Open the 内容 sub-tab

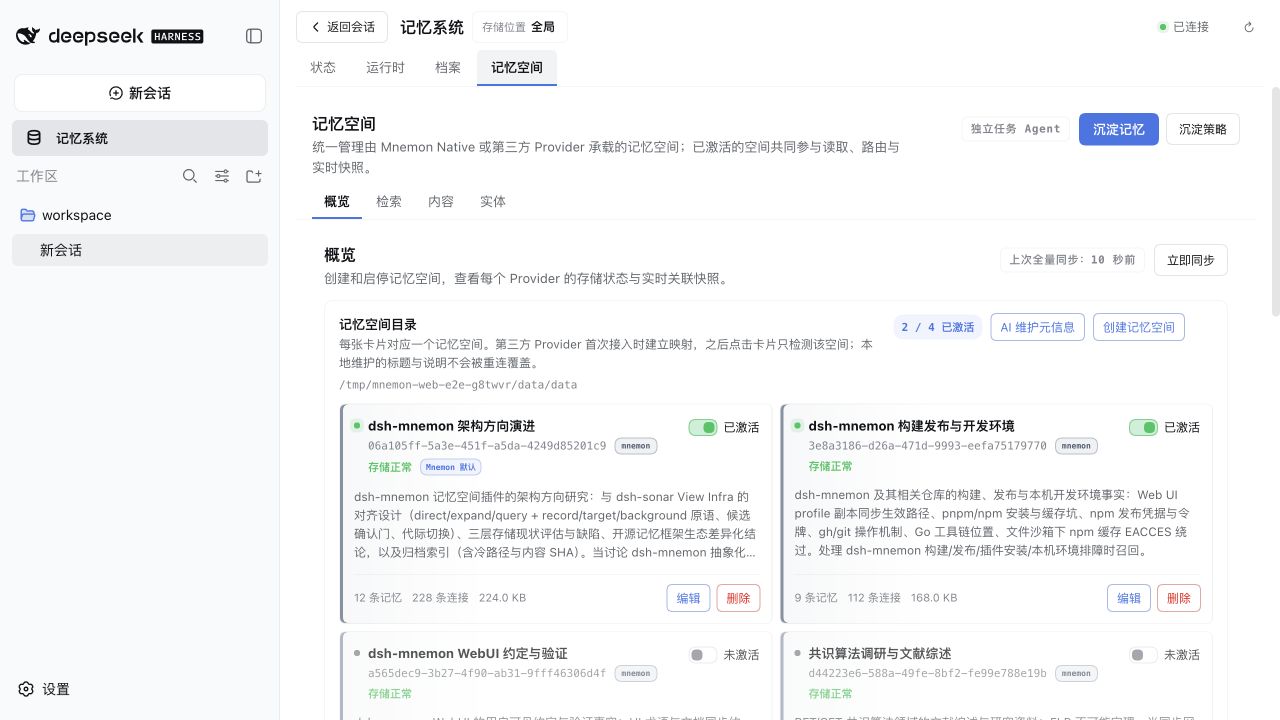coord(441,201)
